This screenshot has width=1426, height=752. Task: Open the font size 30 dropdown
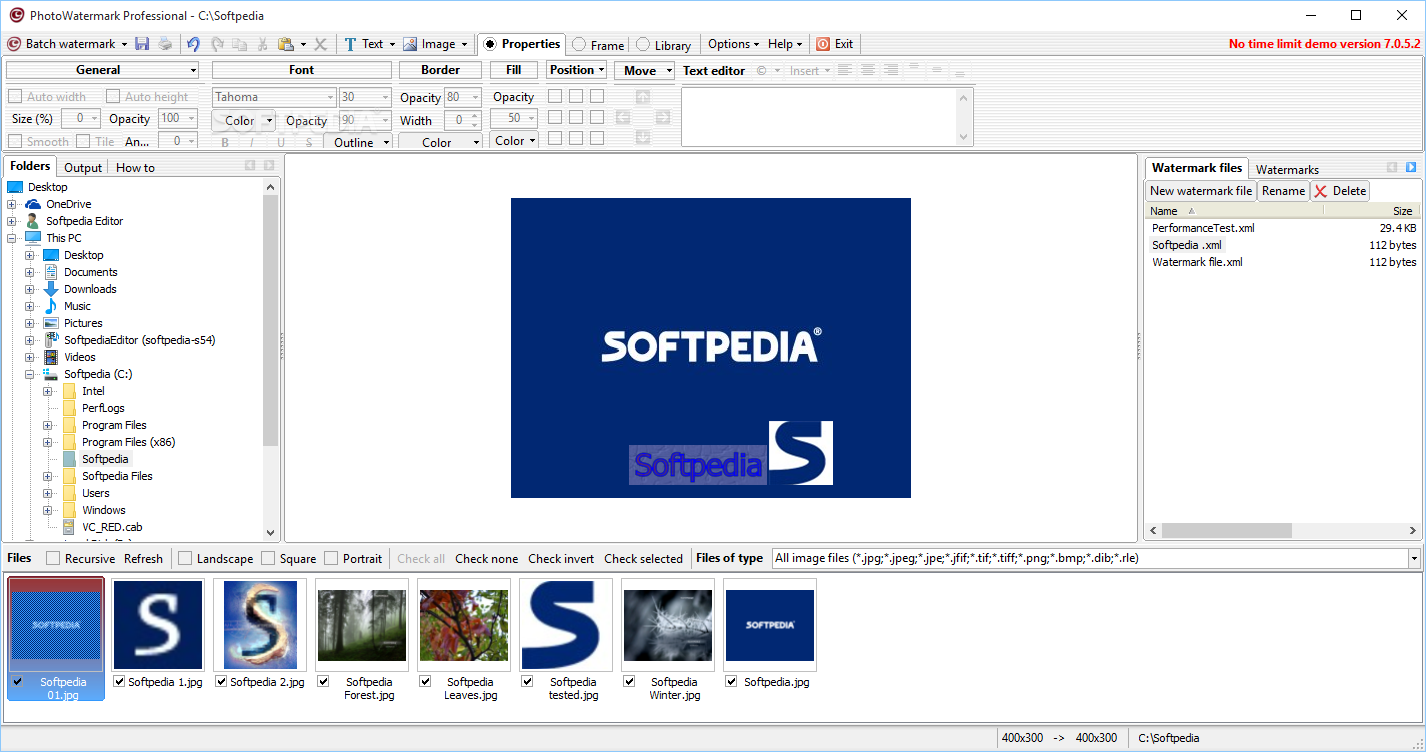point(385,98)
